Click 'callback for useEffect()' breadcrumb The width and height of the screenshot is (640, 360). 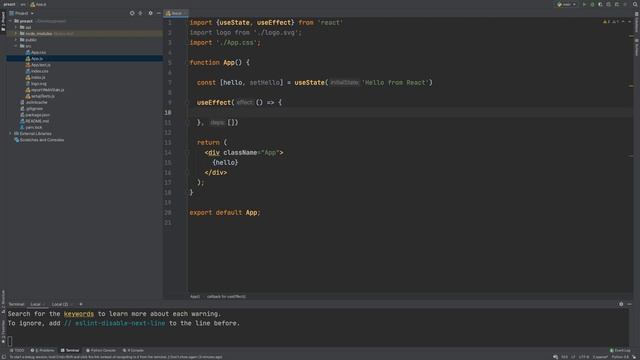tap(226, 296)
